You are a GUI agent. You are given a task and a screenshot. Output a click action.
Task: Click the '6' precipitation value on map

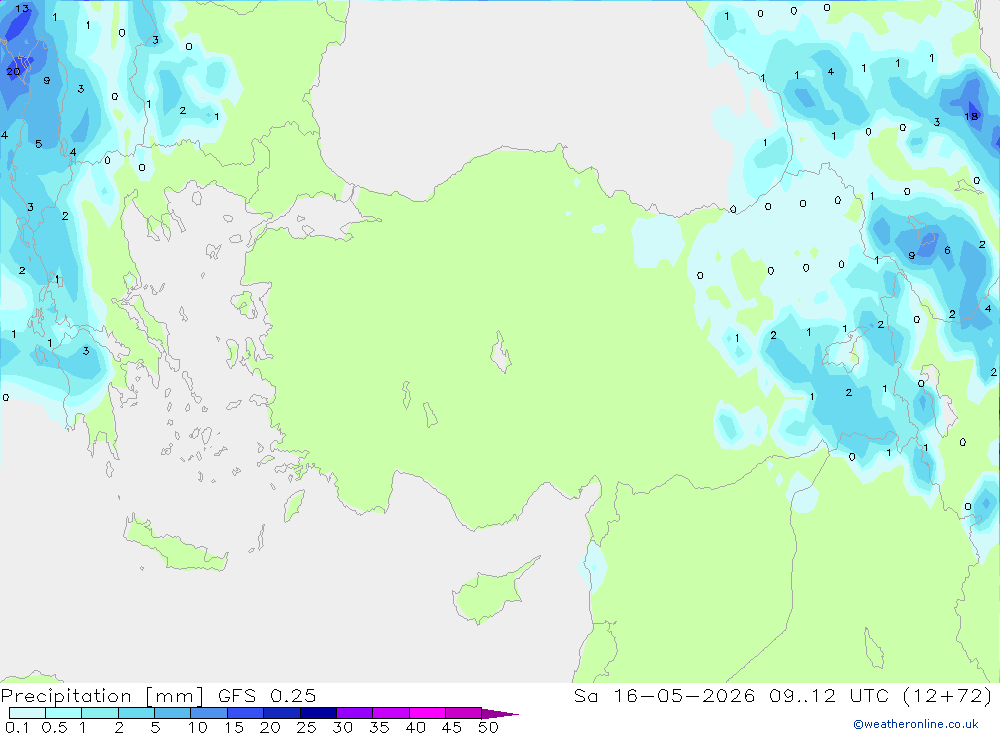tap(947, 250)
